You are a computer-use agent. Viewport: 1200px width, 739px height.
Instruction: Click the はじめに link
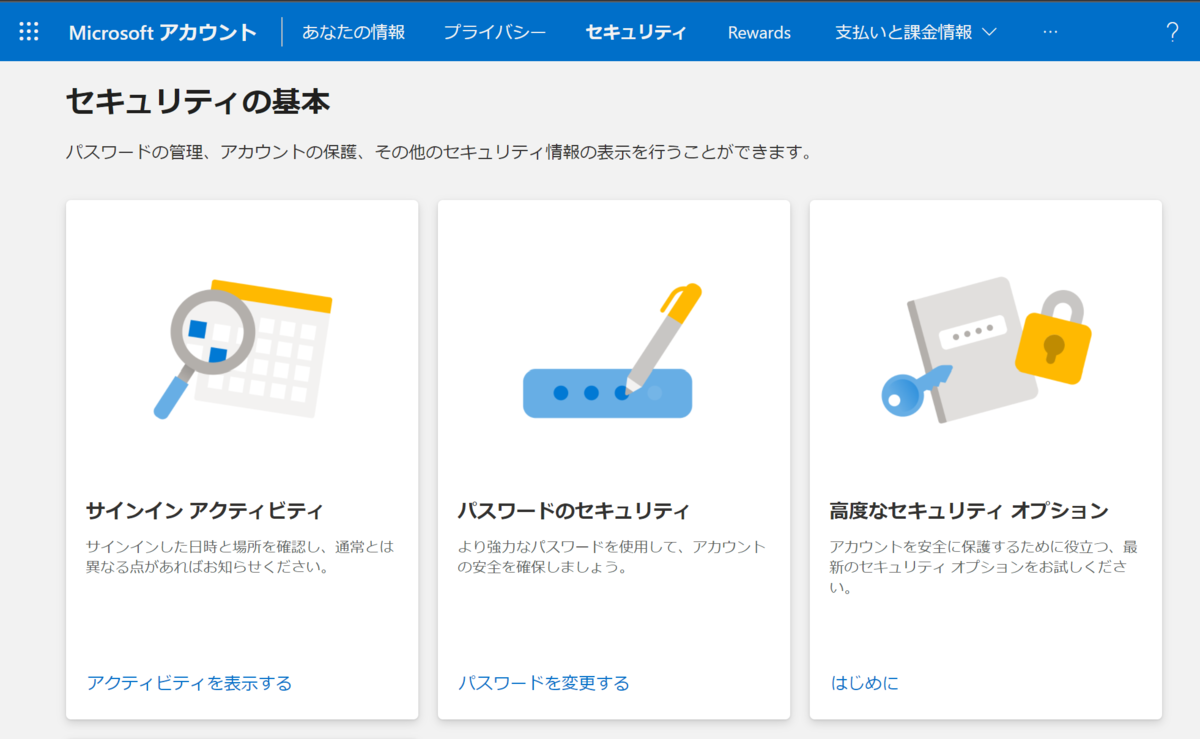(x=864, y=683)
